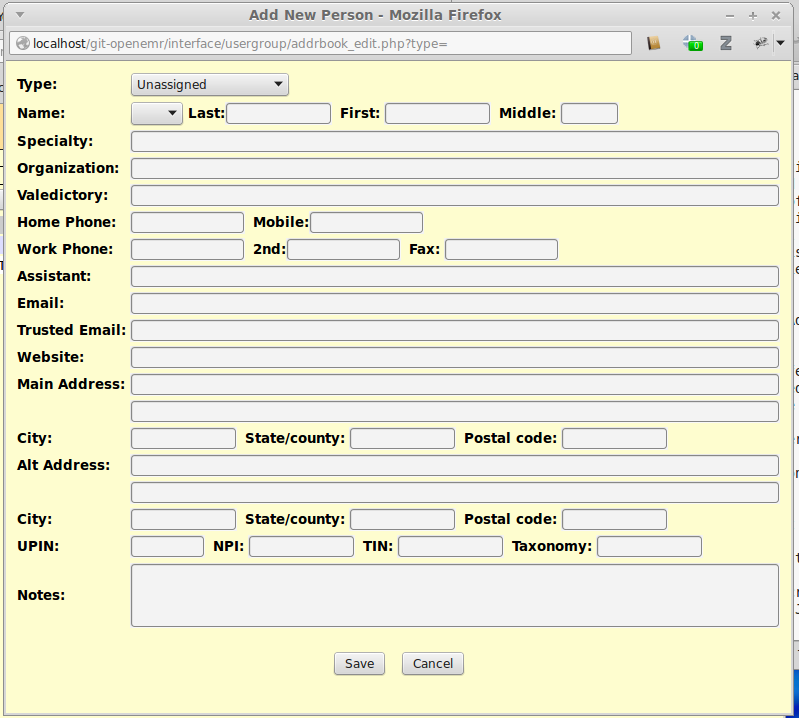
Task: Open the window menu arrow in title bar
Action: pyautogui.click(x=20, y=15)
